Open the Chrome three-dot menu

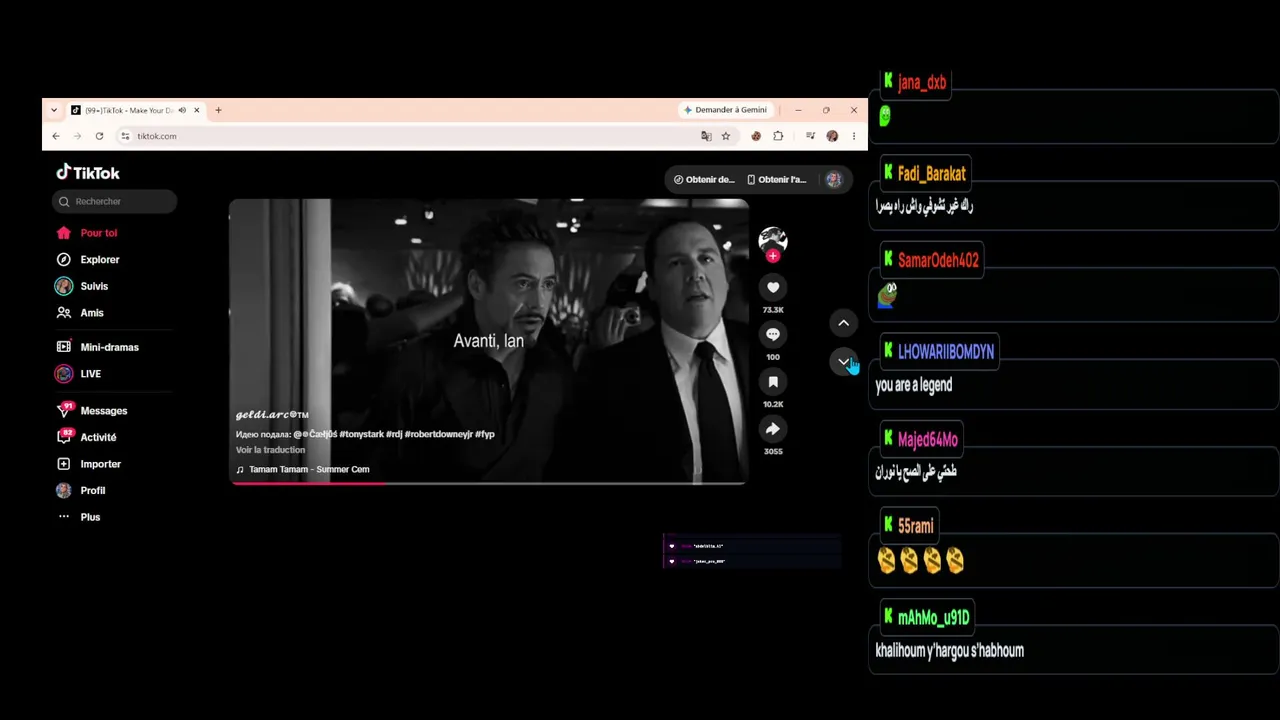(853, 136)
